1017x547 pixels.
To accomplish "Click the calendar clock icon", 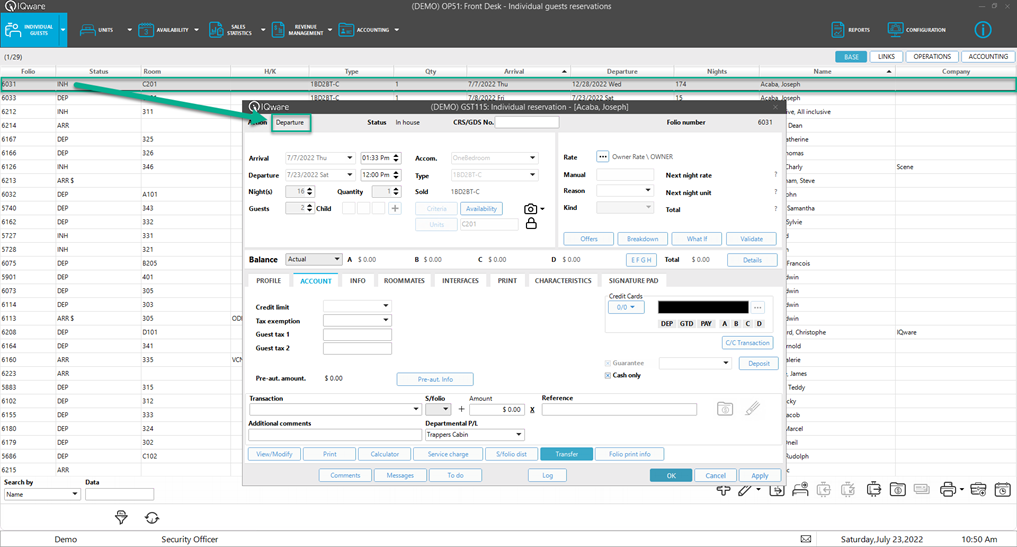I will (x=1002, y=489).
